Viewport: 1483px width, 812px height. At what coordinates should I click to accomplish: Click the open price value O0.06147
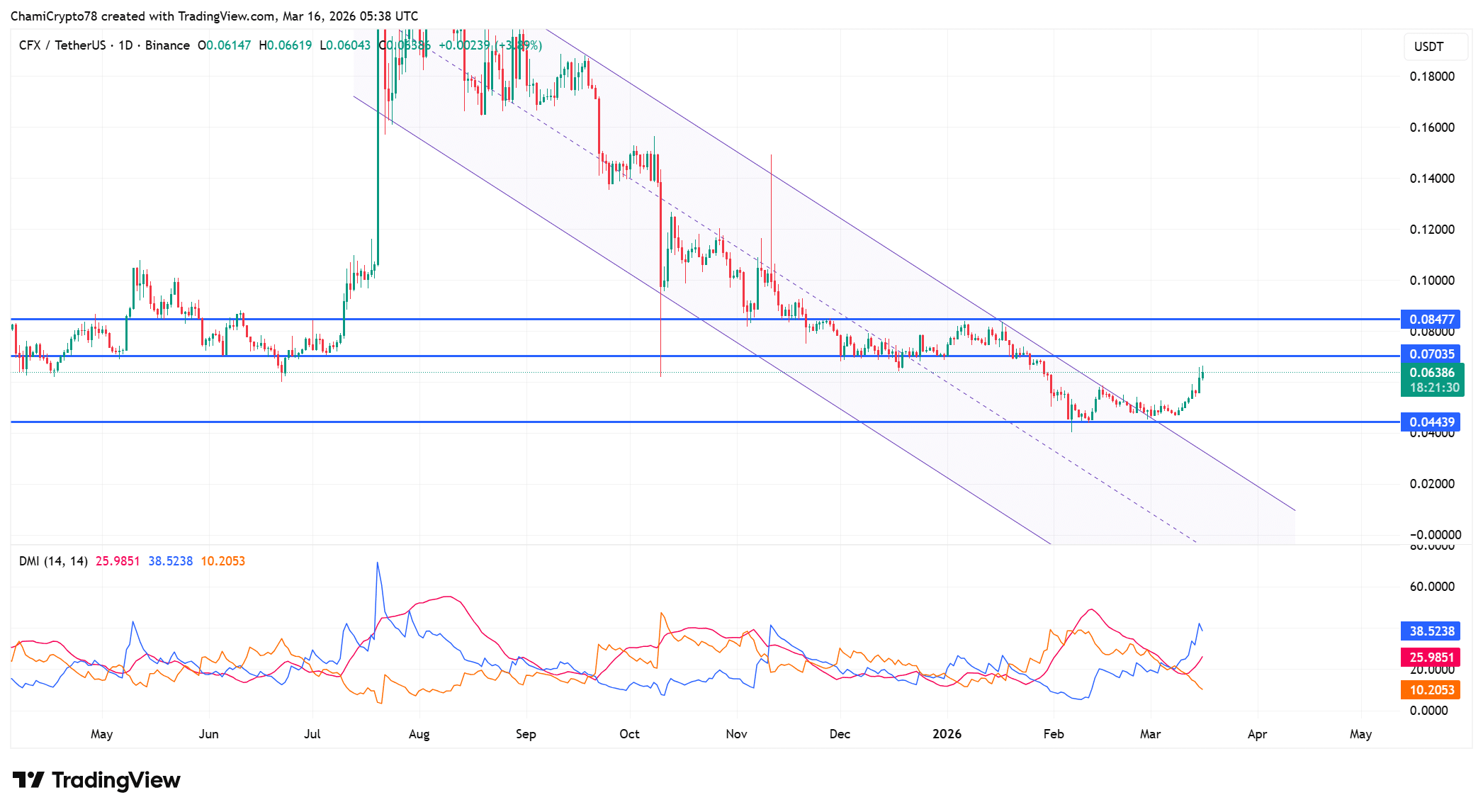225,45
